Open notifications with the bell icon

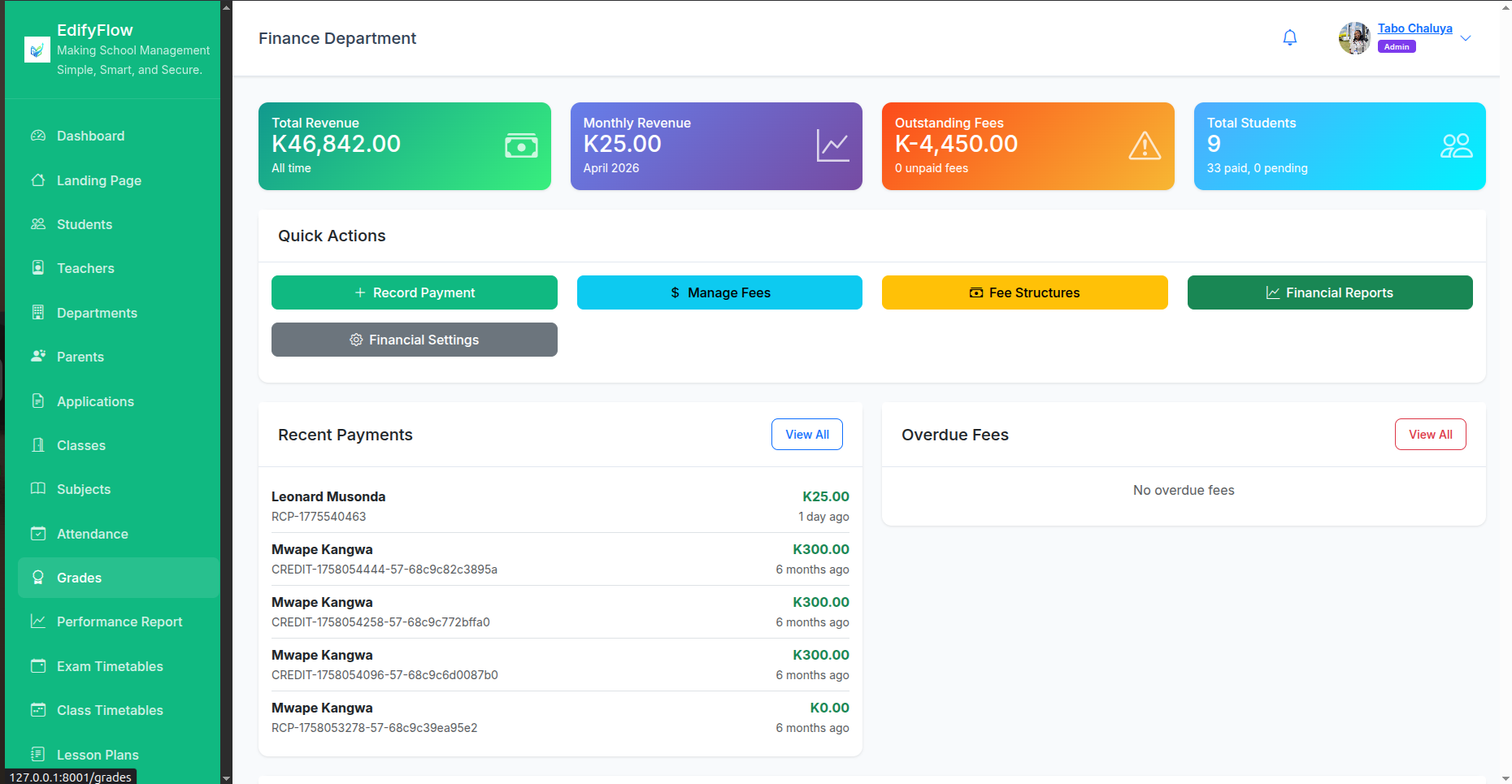click(x=1290, y=38)
